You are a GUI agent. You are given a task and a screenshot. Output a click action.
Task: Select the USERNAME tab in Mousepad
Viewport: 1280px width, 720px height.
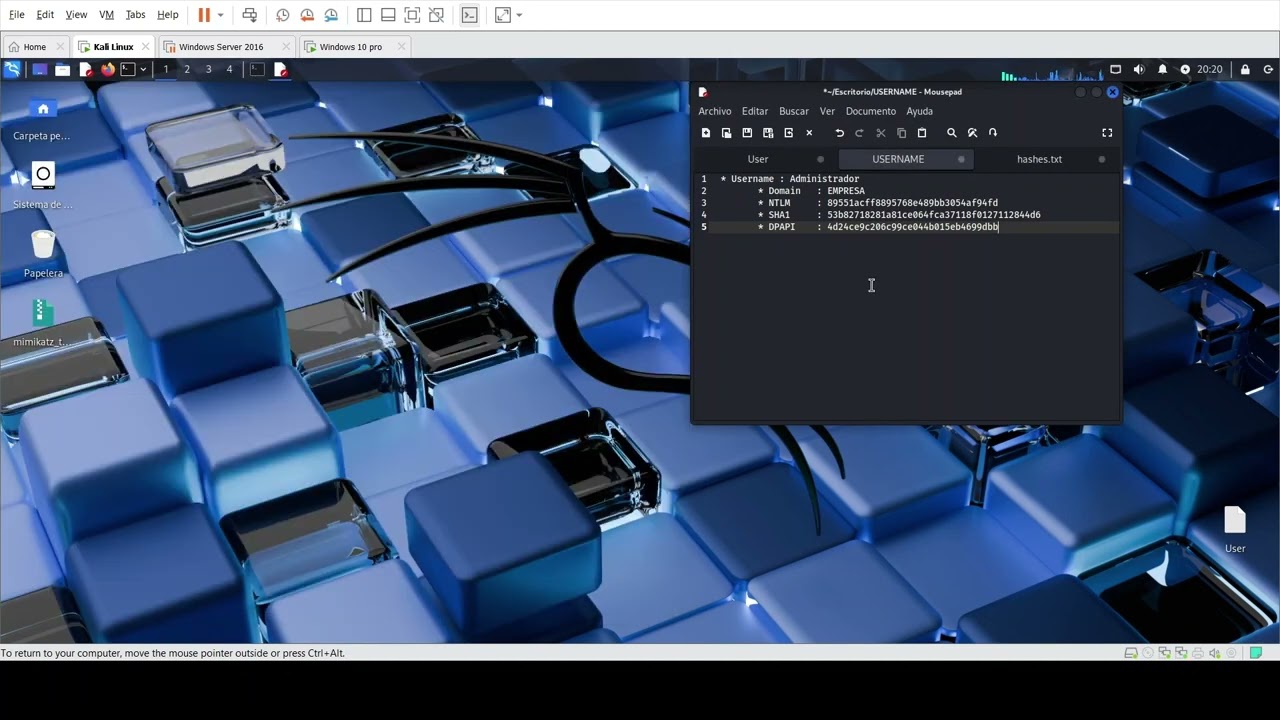pos(898,159)
